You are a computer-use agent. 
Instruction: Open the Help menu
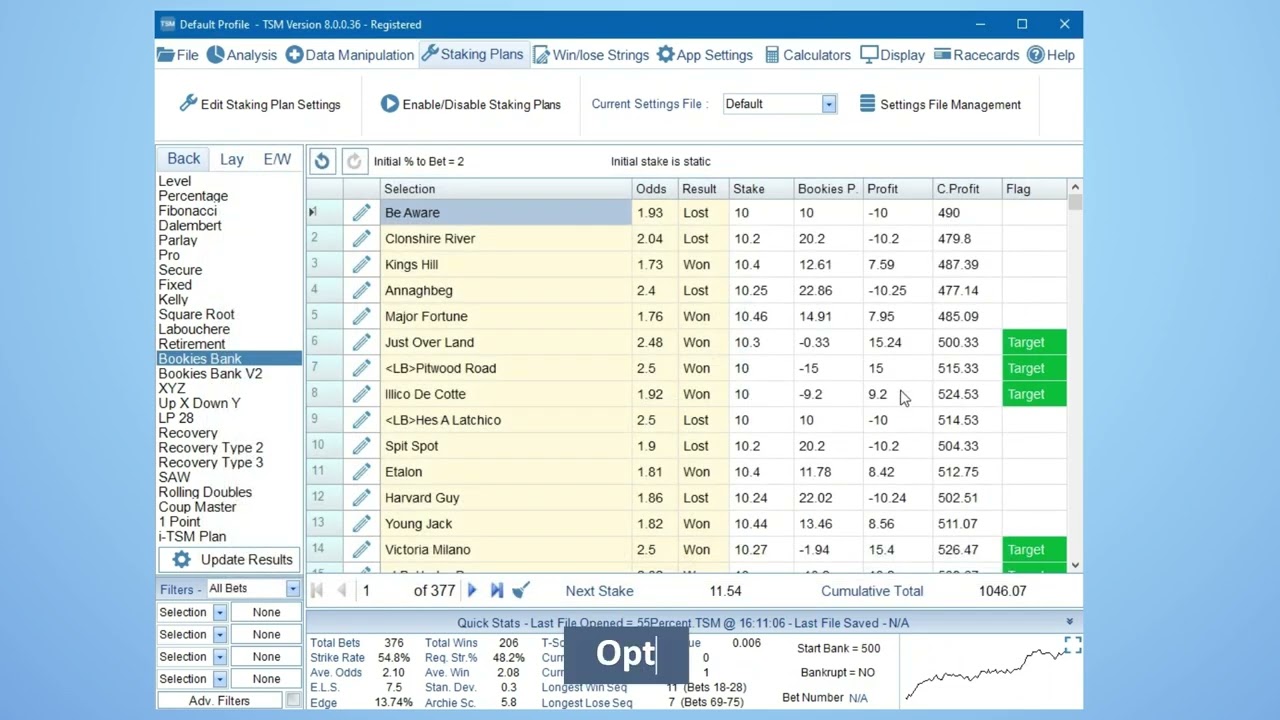pos(1051,55)
